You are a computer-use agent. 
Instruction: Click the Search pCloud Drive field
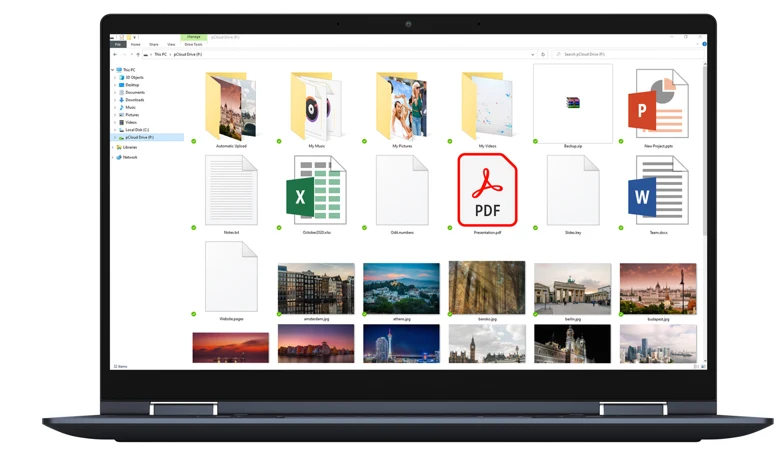pyautogui.click(x=628, y=54)
